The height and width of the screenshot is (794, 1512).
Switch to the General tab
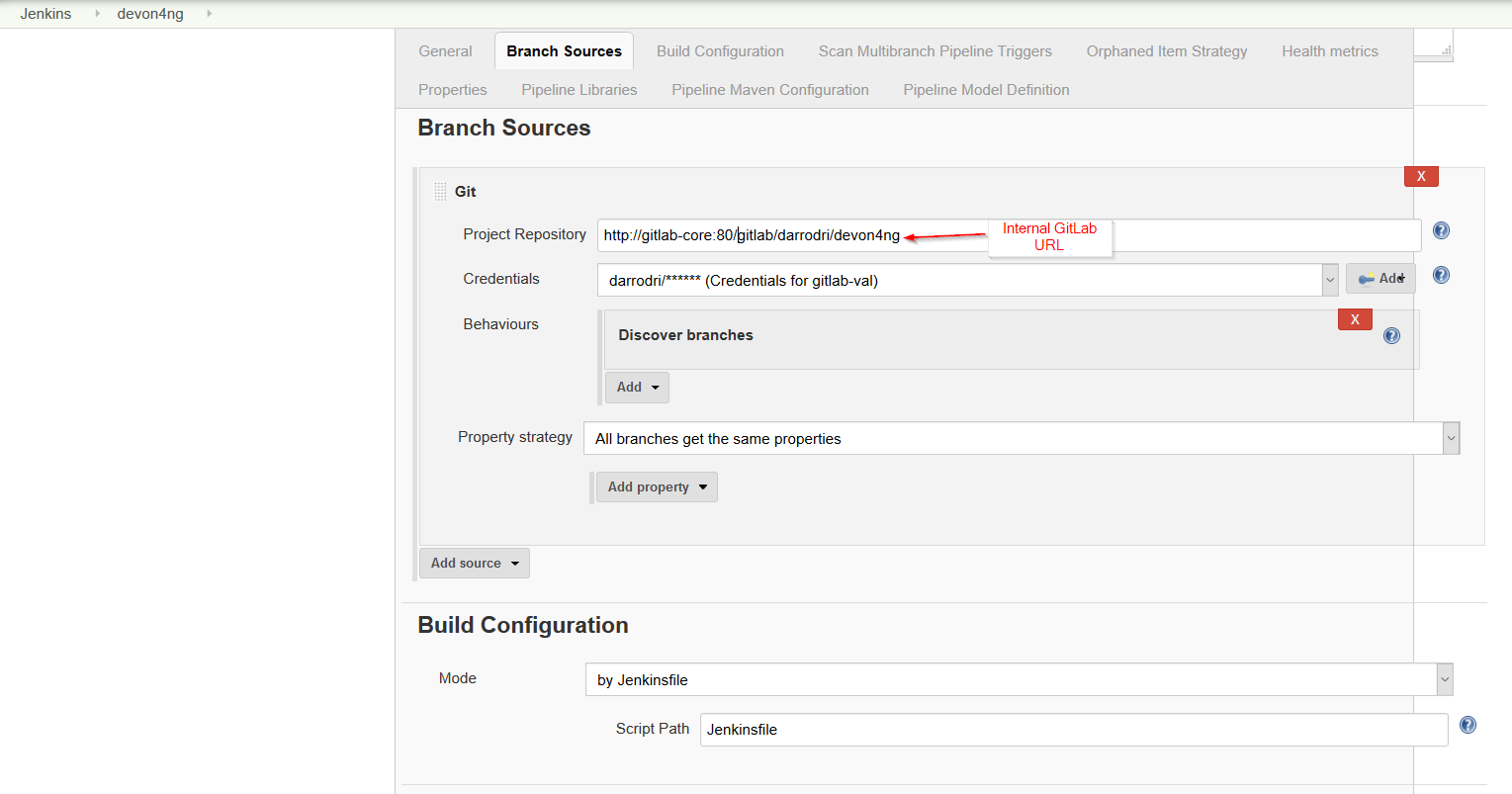(x=445, y=51)
